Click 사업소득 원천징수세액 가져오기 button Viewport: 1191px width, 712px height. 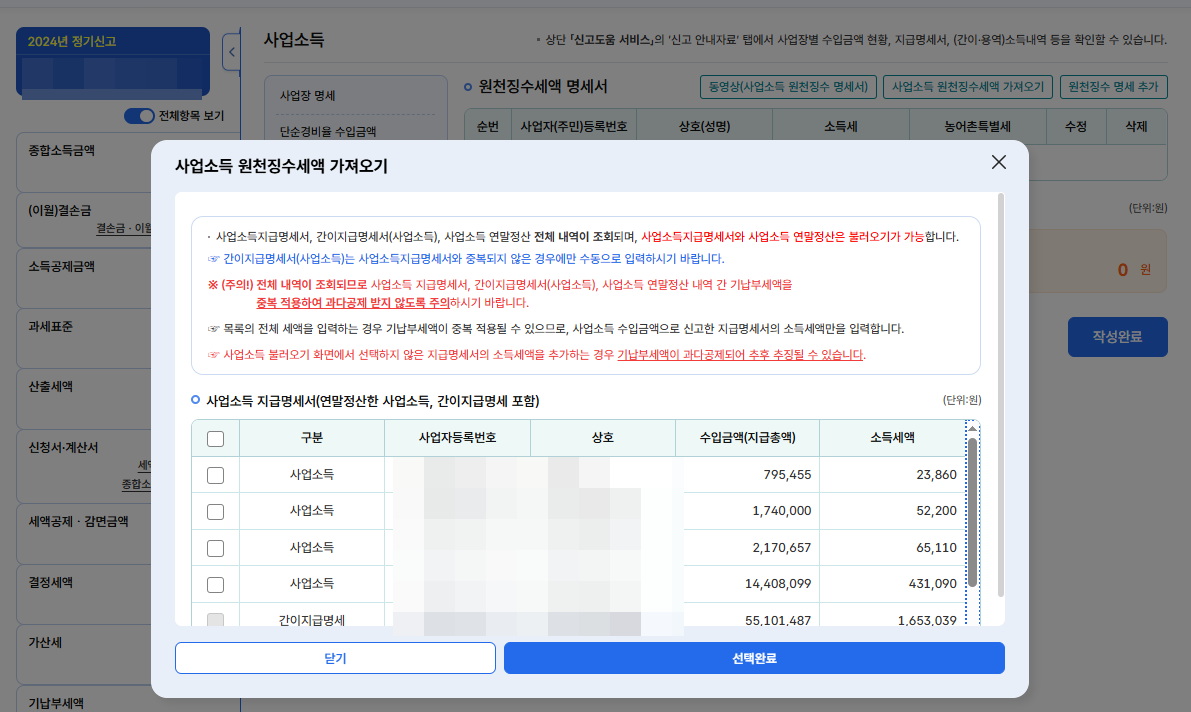pos(967,87)
